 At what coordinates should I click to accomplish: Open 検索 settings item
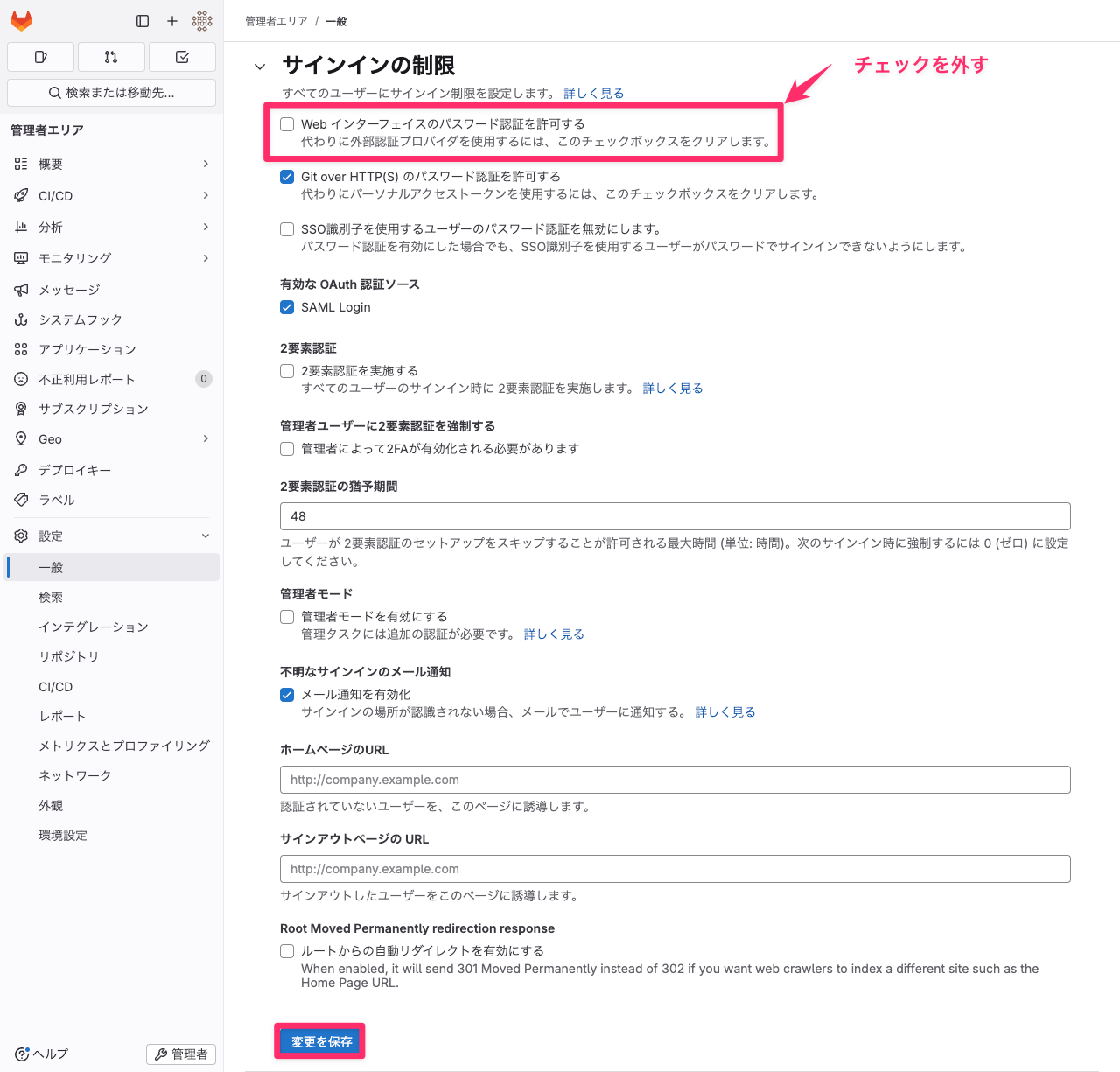point(112,597)
